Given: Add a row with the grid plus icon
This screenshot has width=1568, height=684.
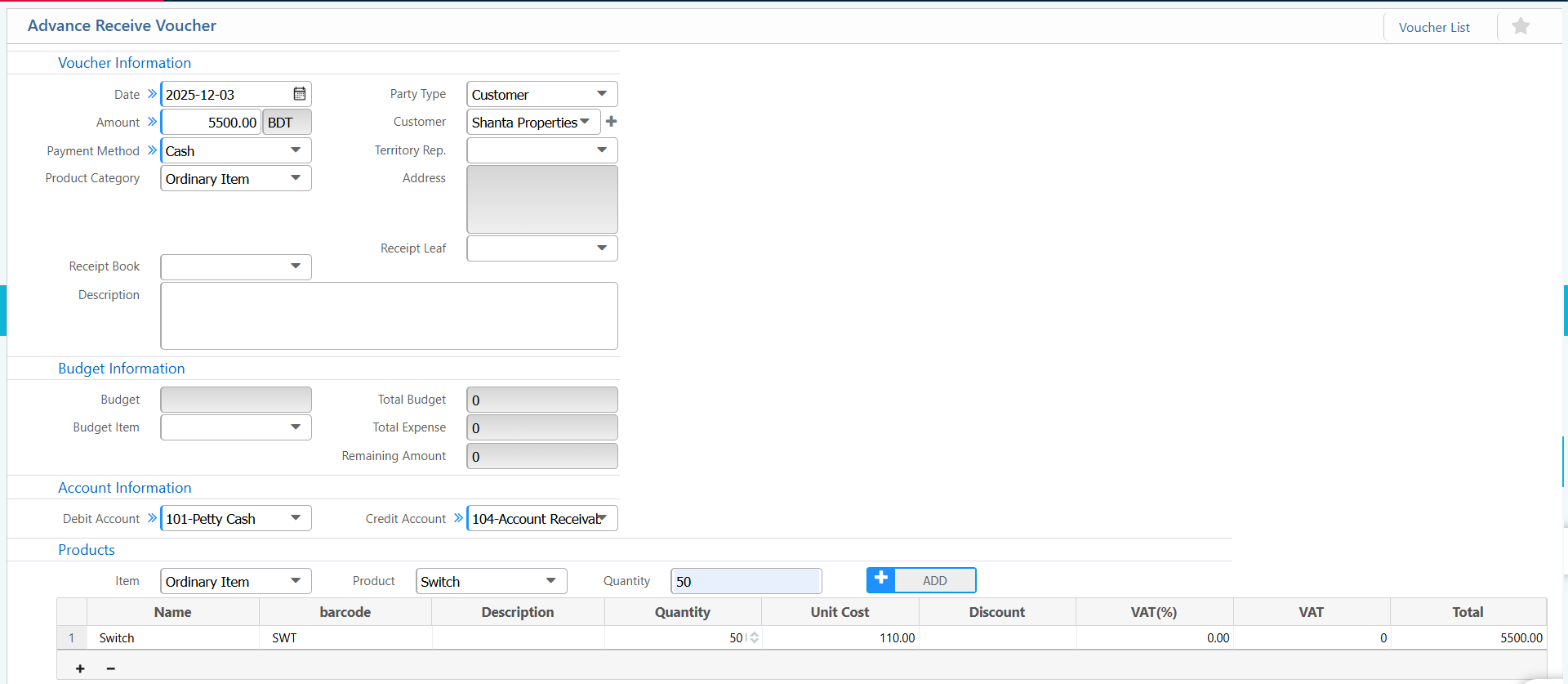Looking at the screenshot, I should click(80, 668).
